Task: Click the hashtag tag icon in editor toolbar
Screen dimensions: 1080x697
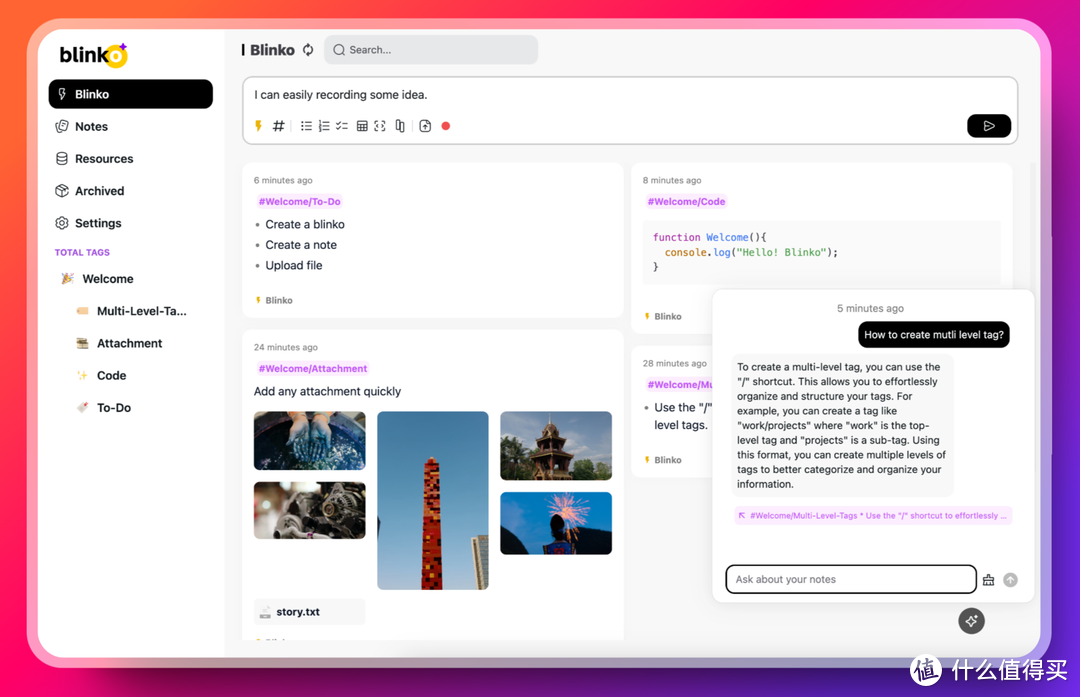Action: click(x=279, y=126)
